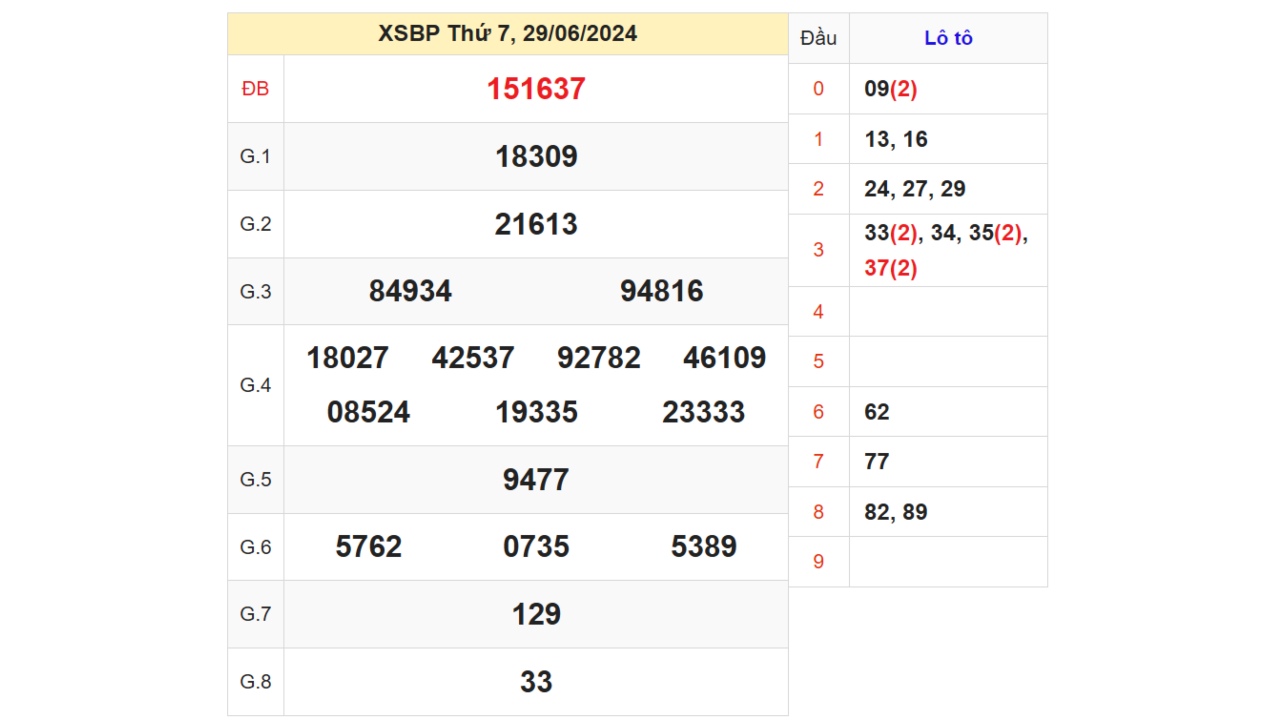
Task: Click the lô tô value 62
Action: point(877,412)
